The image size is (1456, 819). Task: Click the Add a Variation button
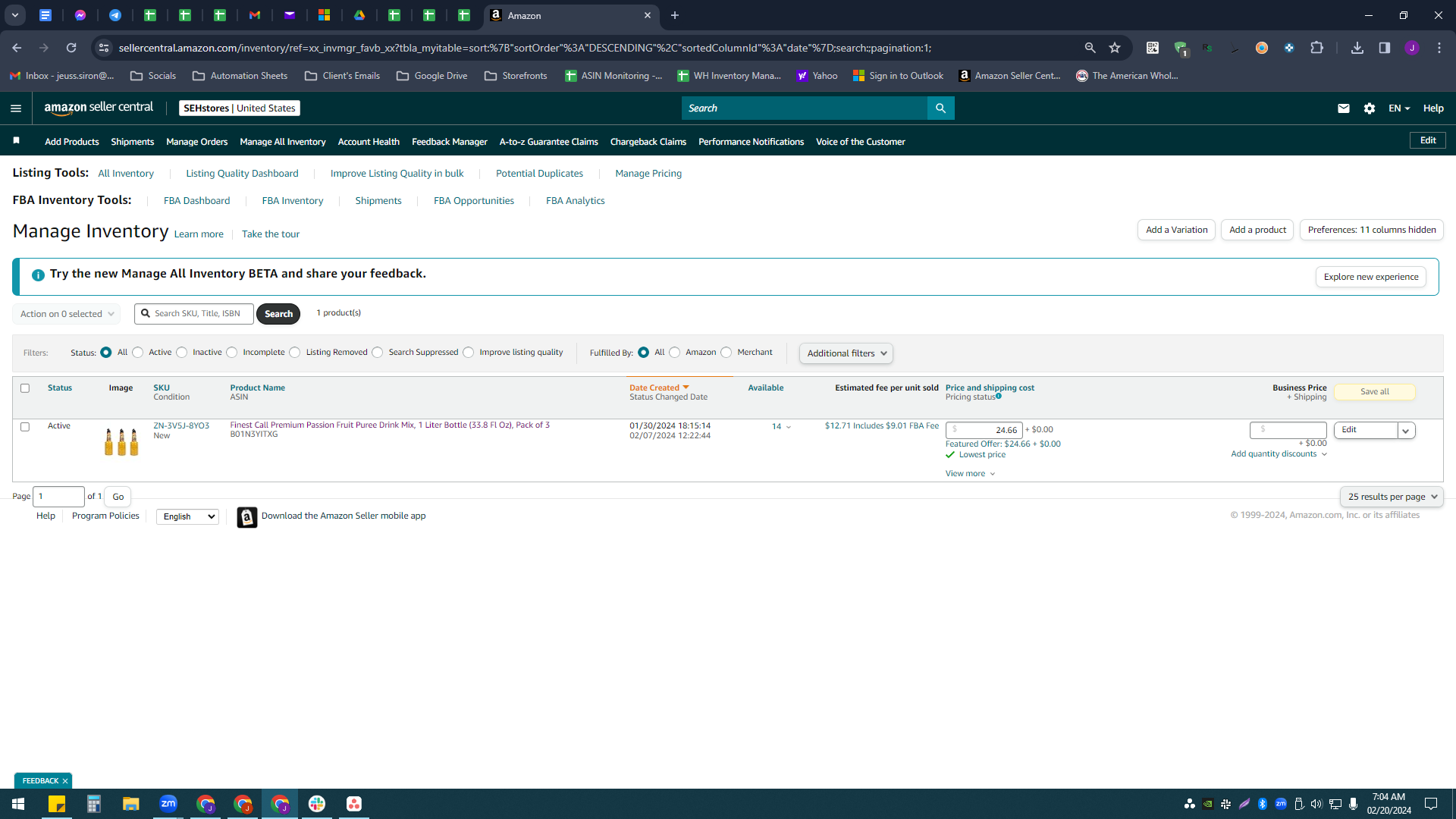(x=1177, y=230)
